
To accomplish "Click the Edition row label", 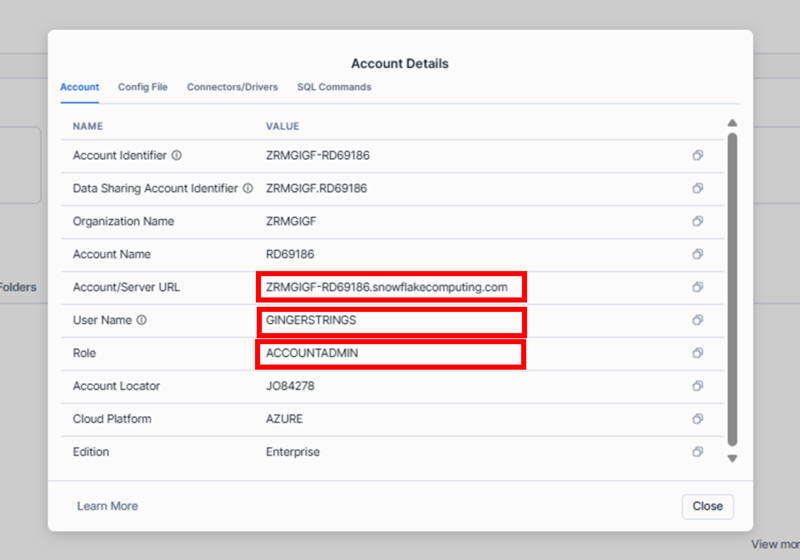I will [91, 452].
